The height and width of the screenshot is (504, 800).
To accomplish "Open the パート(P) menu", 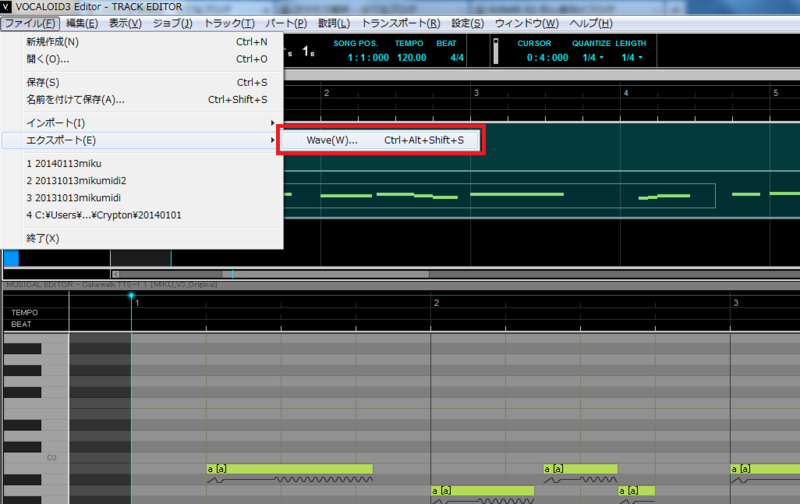I will (x=286, y=23).
